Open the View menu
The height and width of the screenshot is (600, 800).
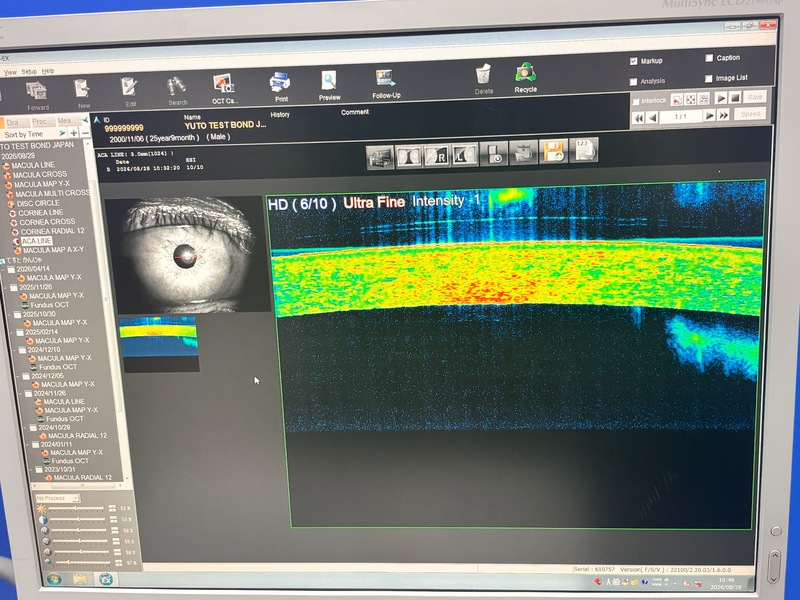point(10,72)
